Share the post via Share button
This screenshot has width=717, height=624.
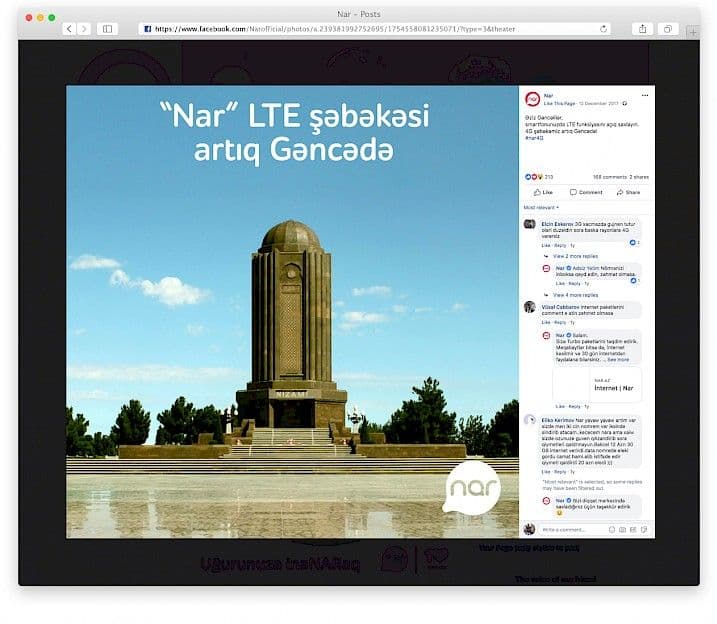click(628, 192)
